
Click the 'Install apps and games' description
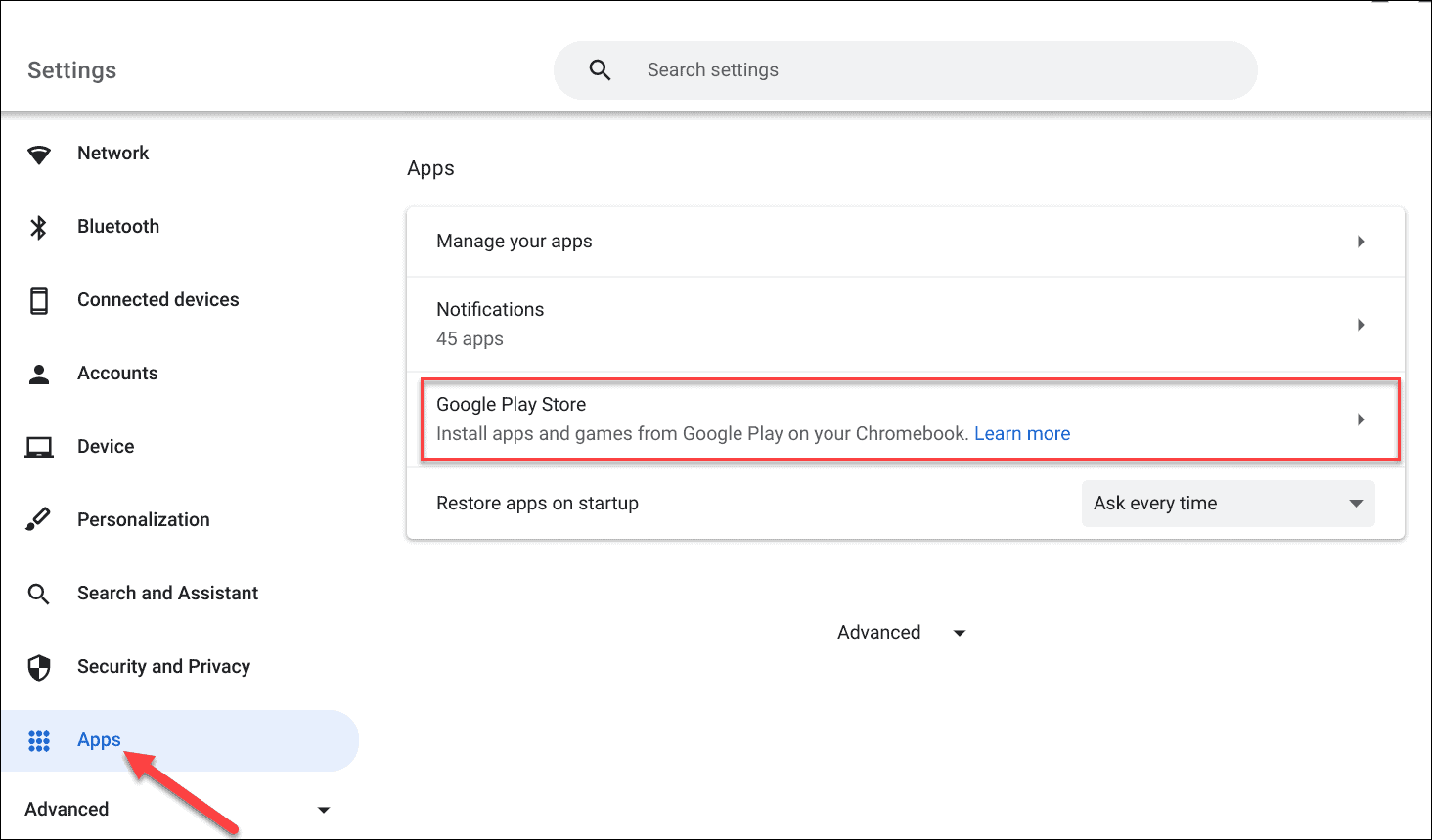(x=702, y=434)
